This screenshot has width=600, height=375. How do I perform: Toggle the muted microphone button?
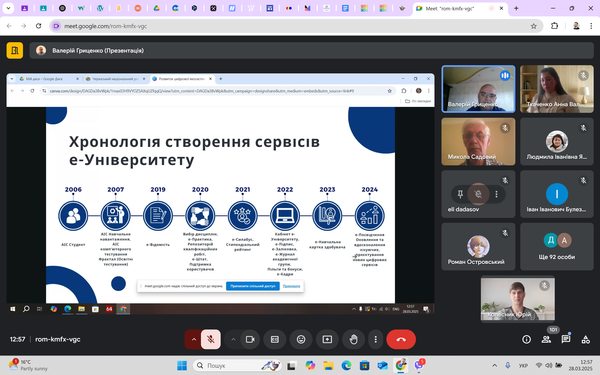(x=210, y=339)
